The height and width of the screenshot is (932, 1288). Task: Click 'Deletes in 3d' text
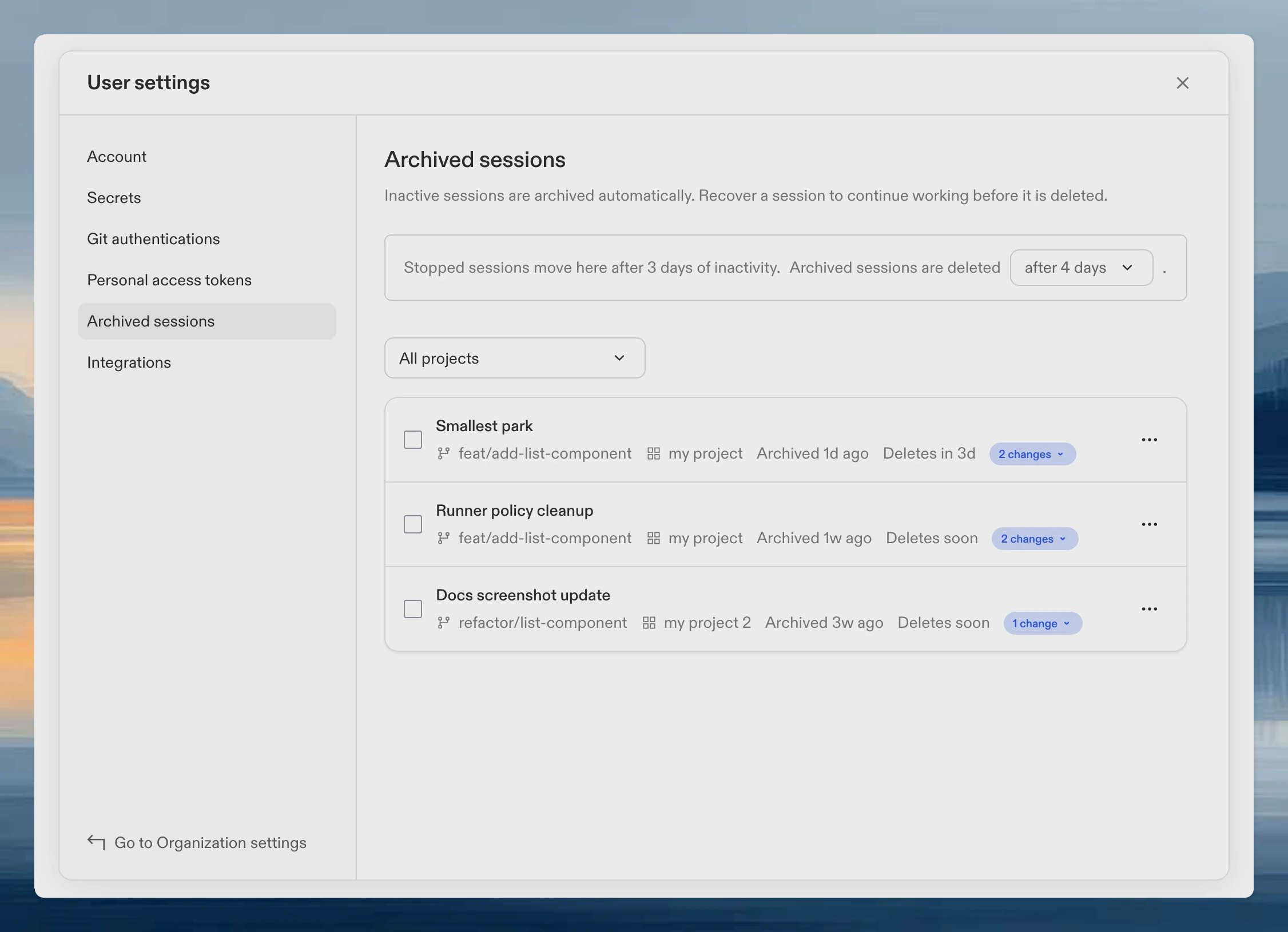pos(929,453)
